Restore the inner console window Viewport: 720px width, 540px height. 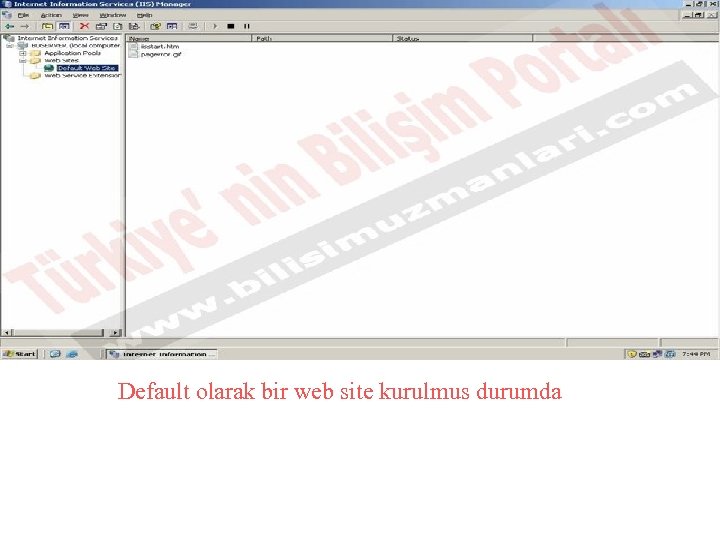(x=698, y=15)
